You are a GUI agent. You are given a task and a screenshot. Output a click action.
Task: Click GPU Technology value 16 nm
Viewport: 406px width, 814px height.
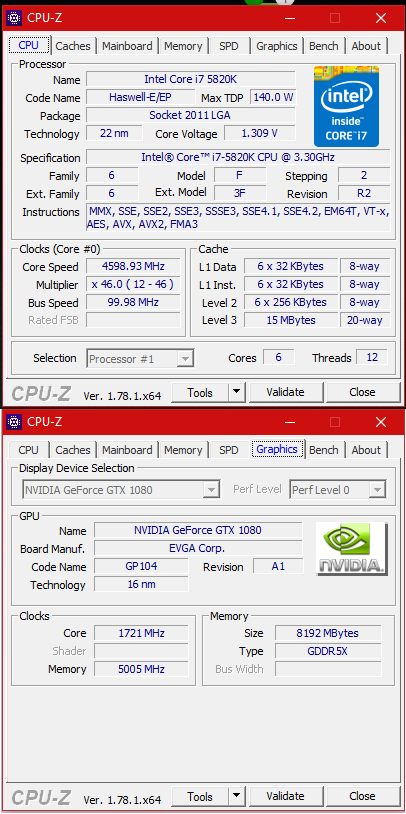141,584
